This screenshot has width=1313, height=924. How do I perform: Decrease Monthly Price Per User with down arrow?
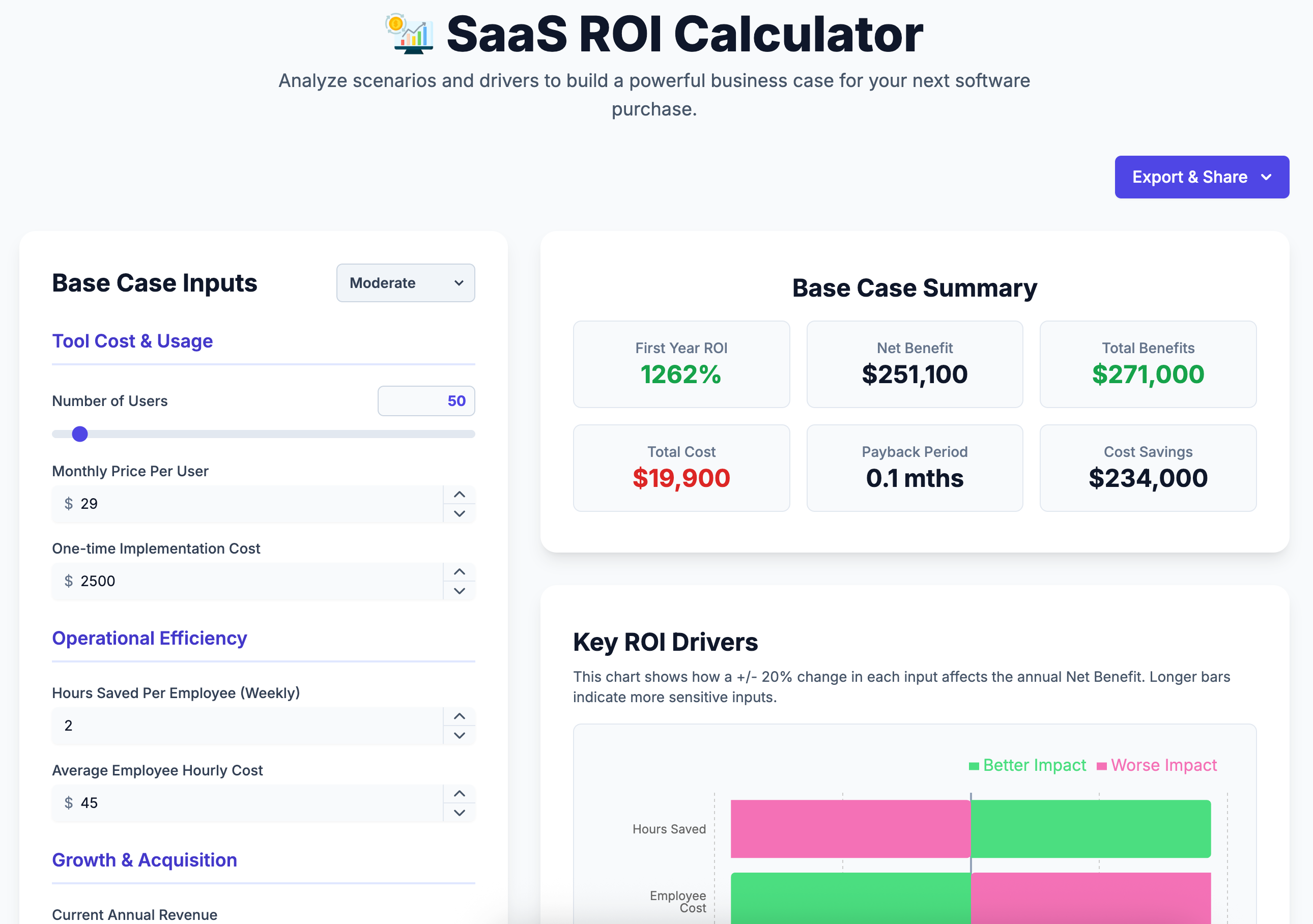pos(459,513)
